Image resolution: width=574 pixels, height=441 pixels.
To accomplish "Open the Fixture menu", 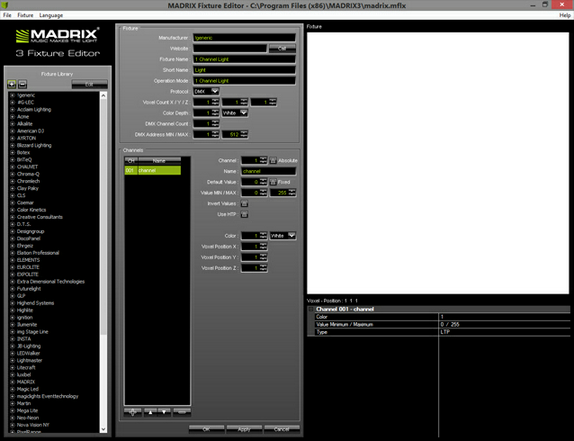I will point(25,15).
